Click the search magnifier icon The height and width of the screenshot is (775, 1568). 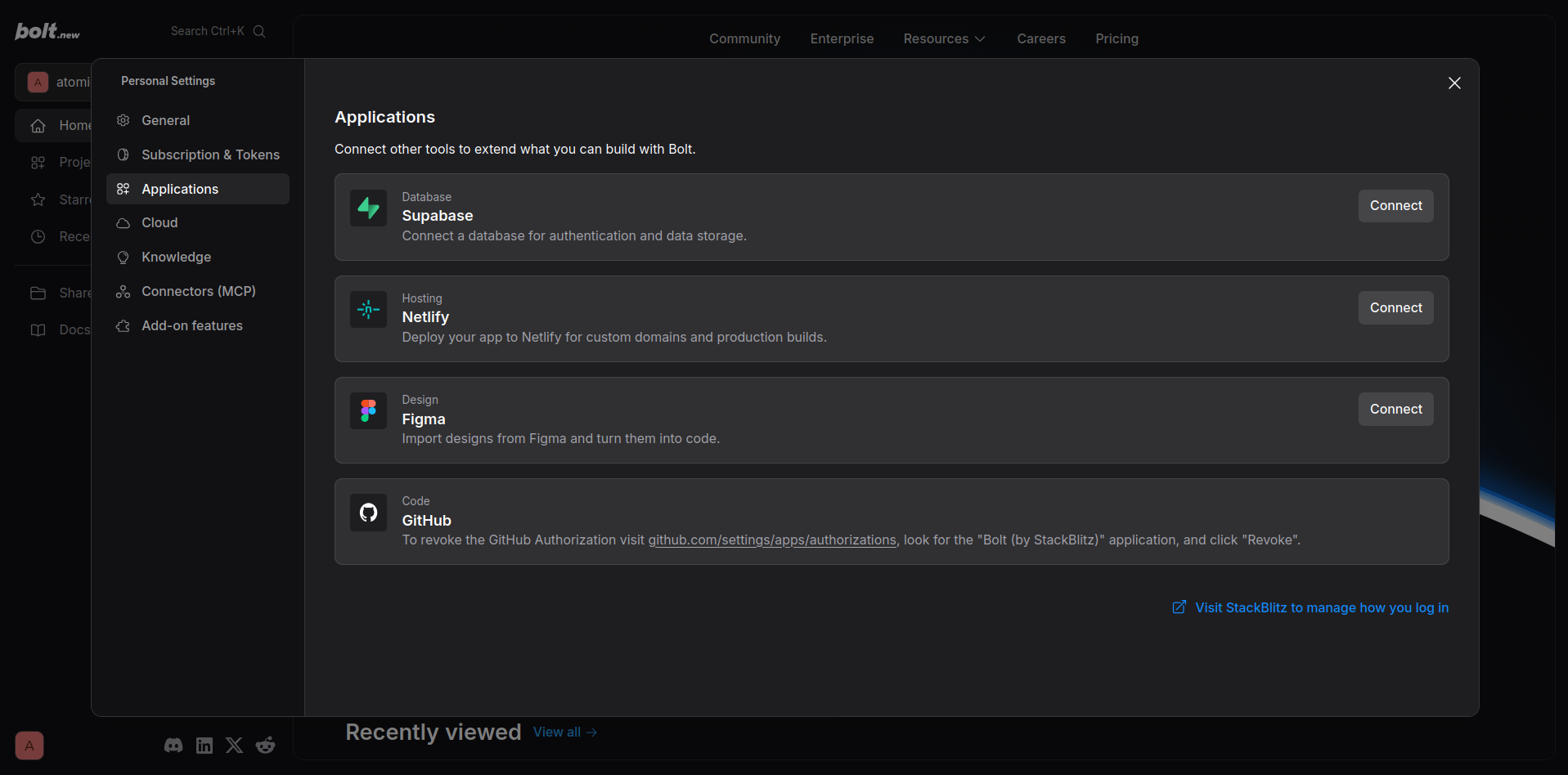[x=259, y=31]
